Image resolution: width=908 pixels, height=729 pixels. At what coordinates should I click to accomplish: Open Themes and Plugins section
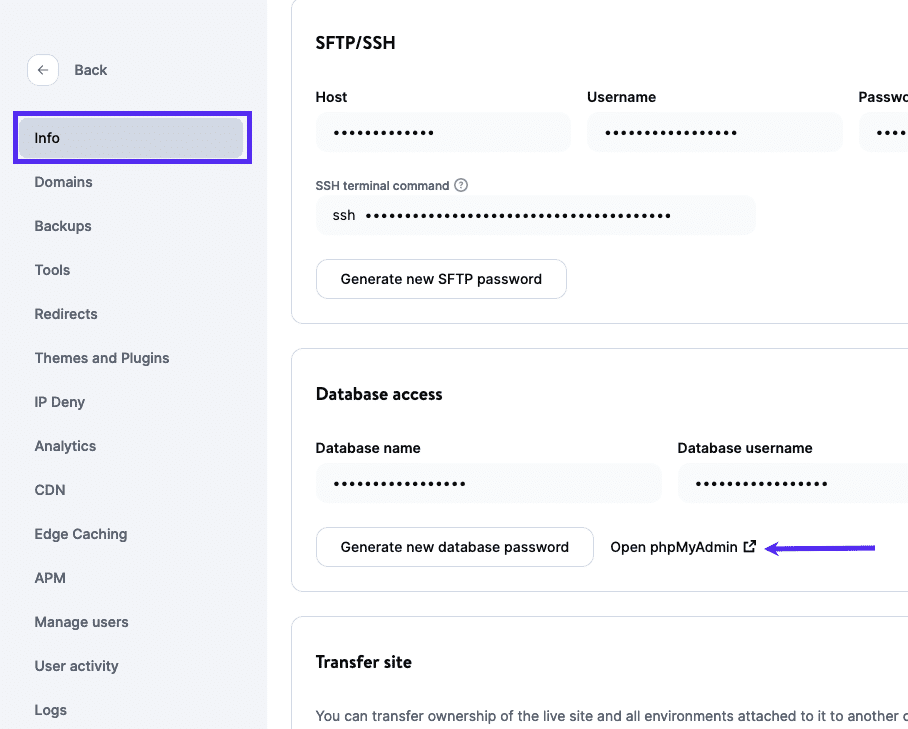(x=102, y=358)
